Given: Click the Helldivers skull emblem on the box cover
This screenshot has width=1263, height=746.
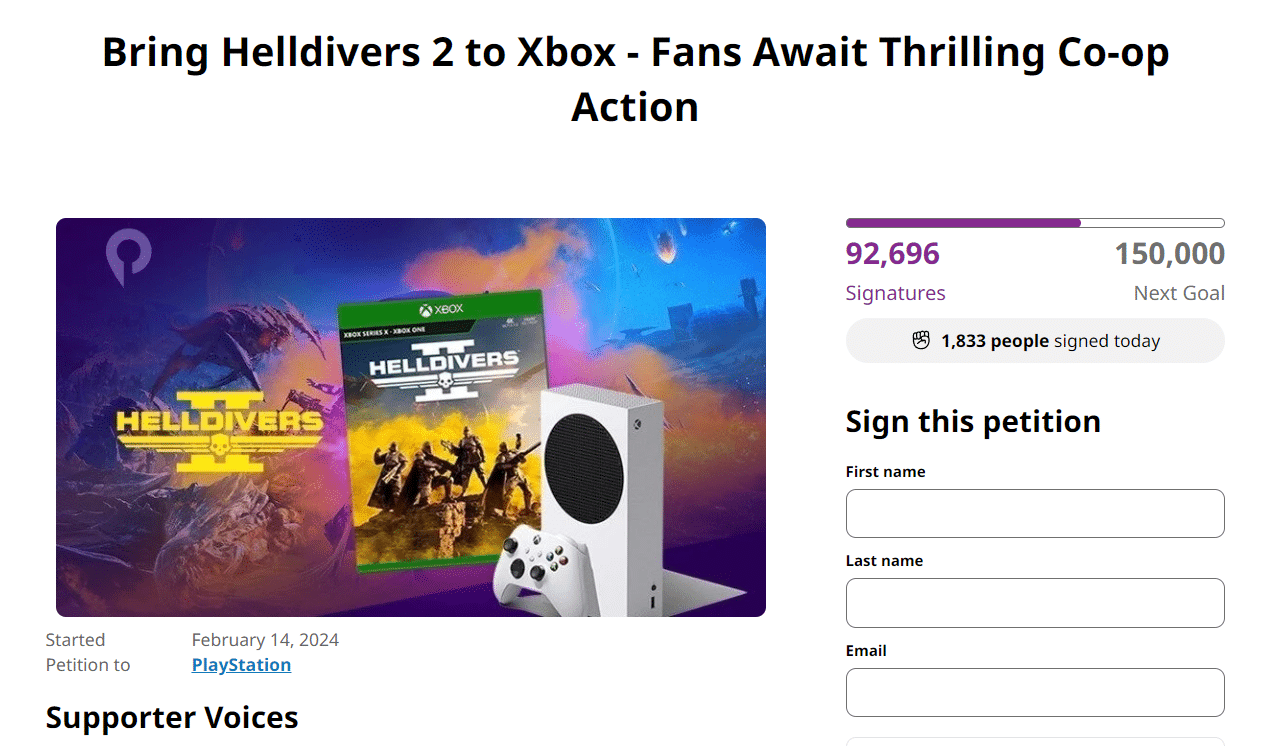Looking at the screenshot, I should pyautogui.click(x=444, y=381).
